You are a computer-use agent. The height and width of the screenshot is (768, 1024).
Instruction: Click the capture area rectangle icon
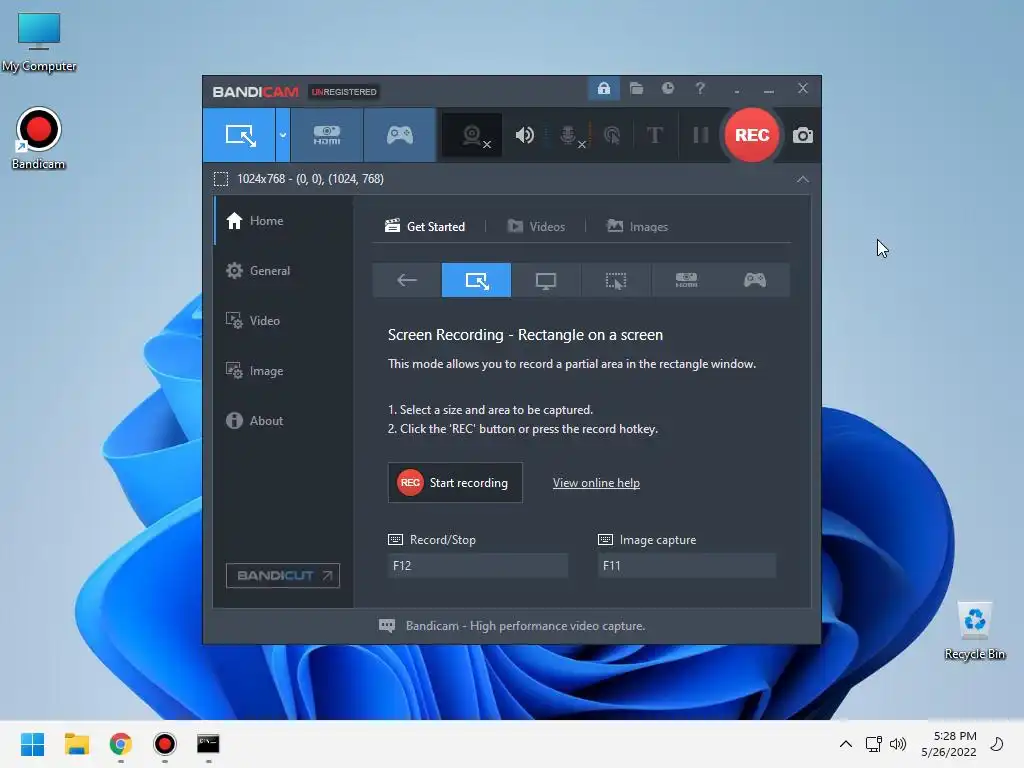pyautogui.click(x=221, y=179)
